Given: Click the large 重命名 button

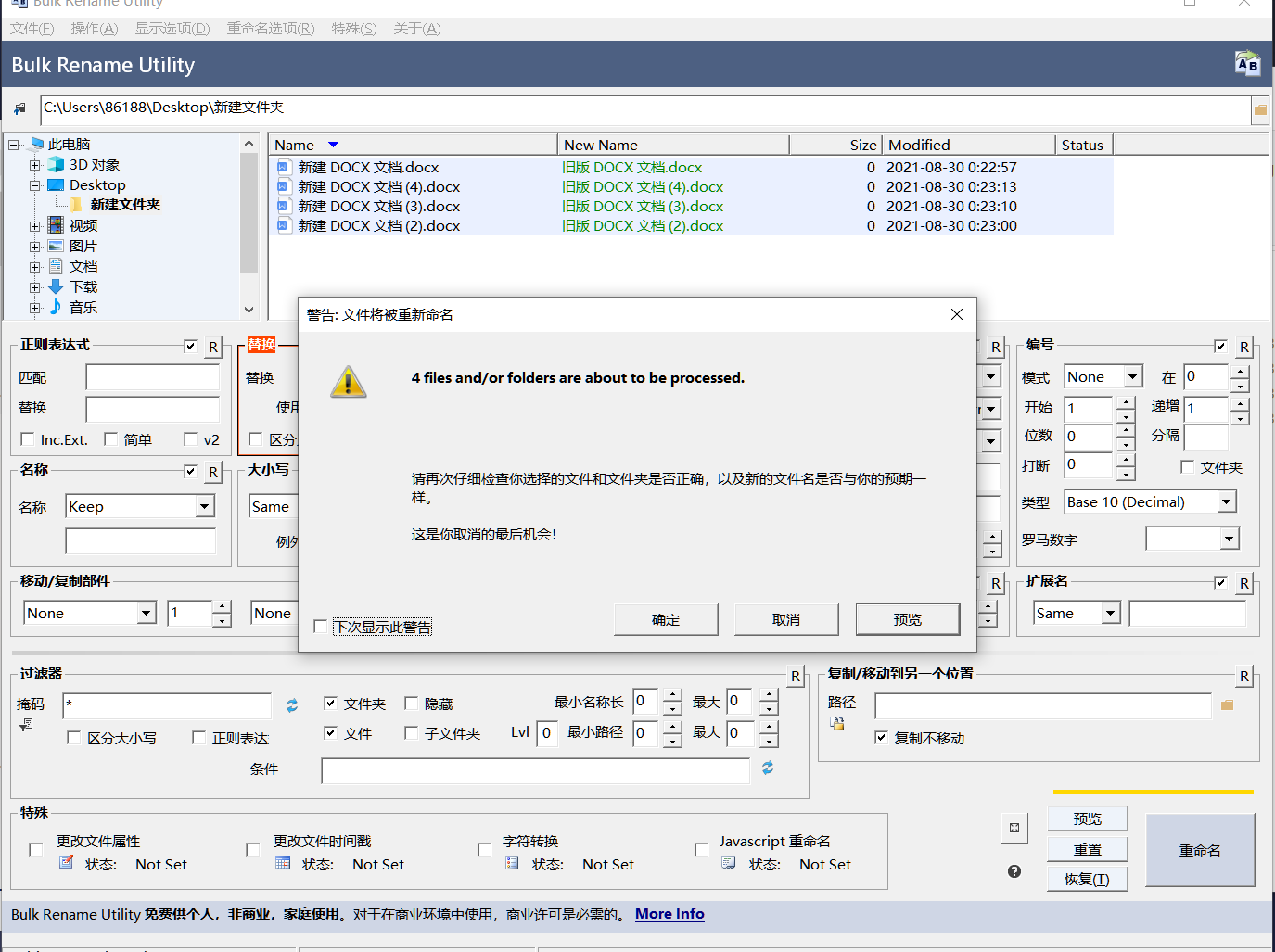Looking at the screenshot, I should [x=1200, y=850].
